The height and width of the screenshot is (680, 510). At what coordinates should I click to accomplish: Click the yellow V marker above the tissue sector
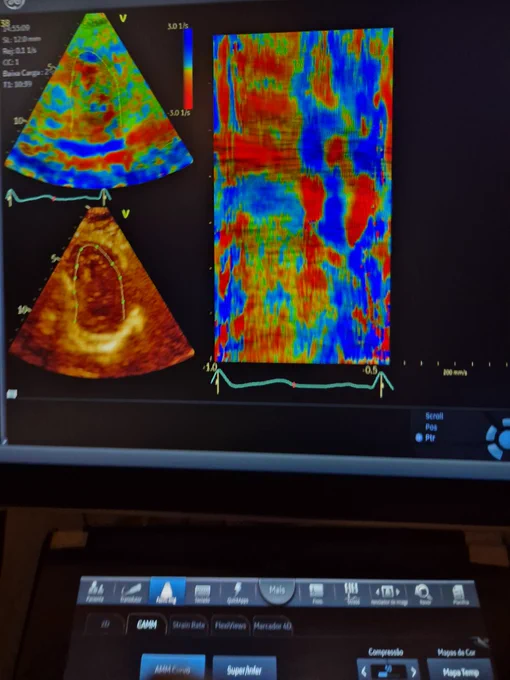(125, 213)
